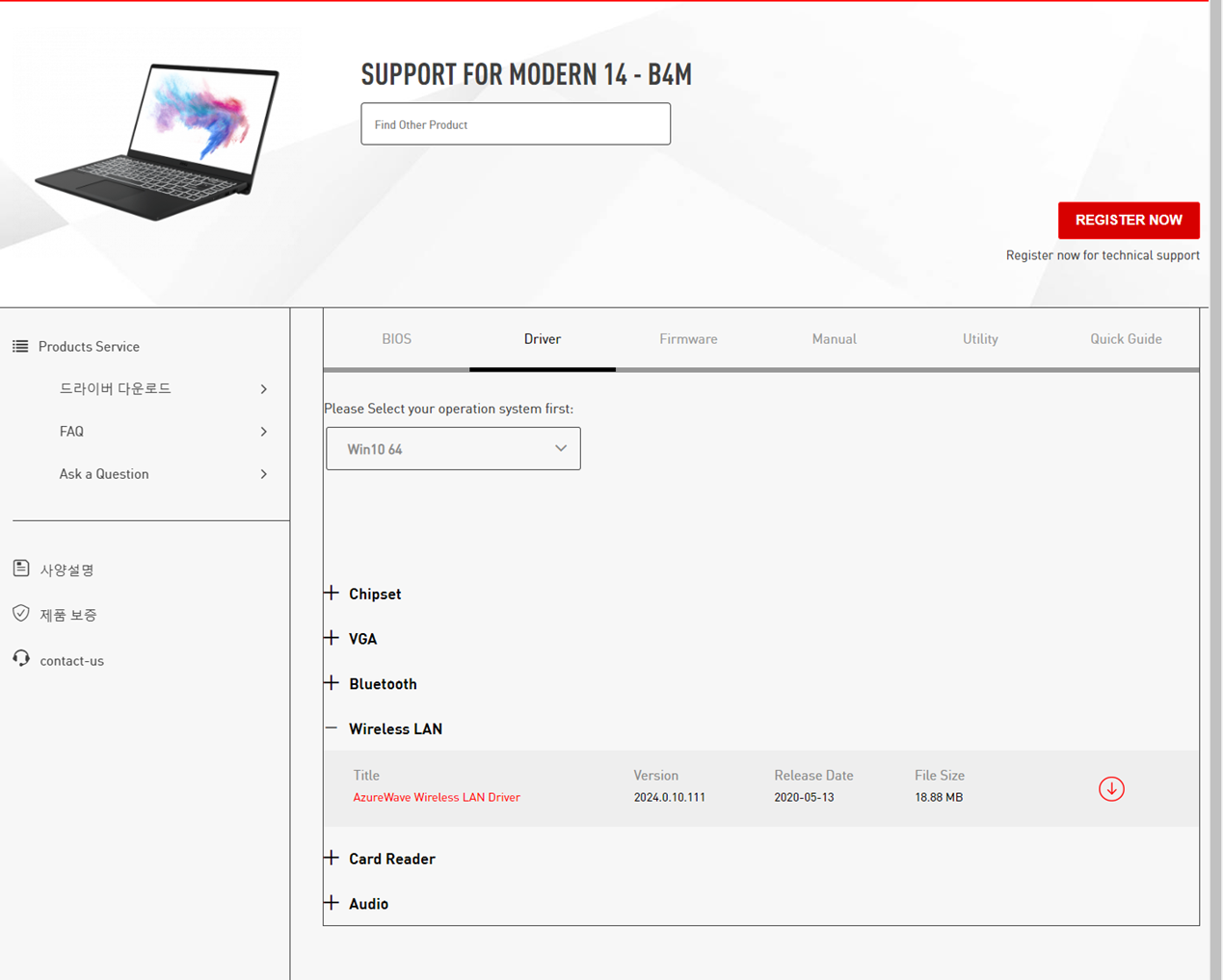This screenshot has width=1223, height=980.
Task: Open the 드라이버 다운로드 sidebar item
Action: pos(162,388)
